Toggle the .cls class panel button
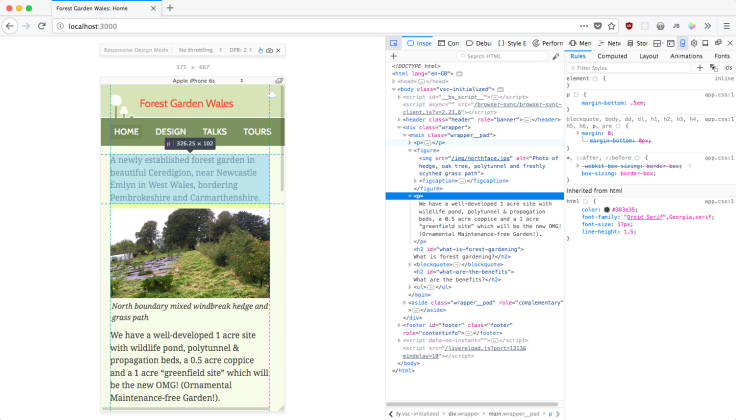 pos(728,68)
